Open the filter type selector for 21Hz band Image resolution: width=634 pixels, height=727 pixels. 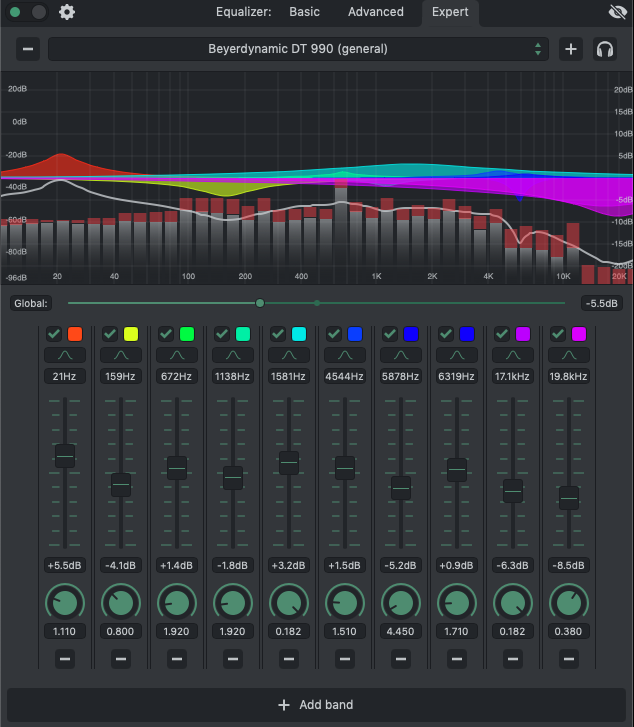coord(65,355)
